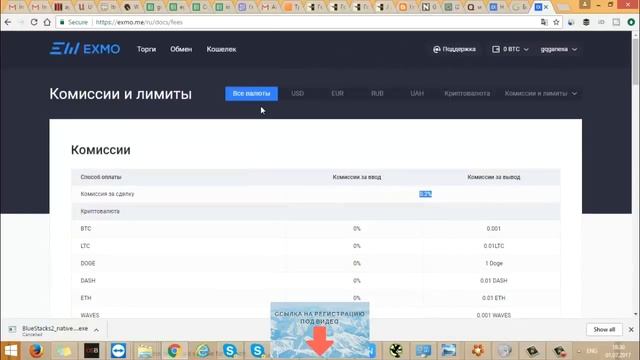Screen dimensions: 640x360
Task: Click the WAVES row label
Action: point(90,315)
